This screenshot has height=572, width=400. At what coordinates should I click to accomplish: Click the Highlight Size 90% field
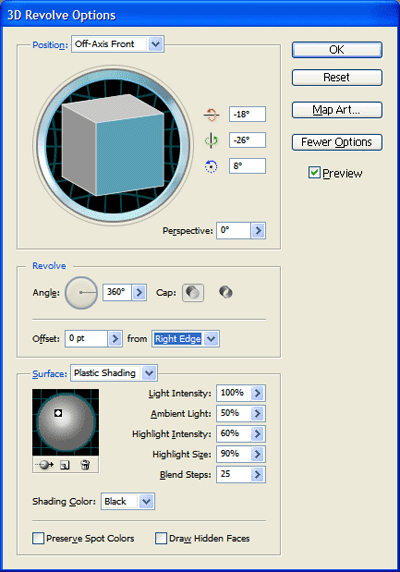pyautogui.click(x=233, y=454)
